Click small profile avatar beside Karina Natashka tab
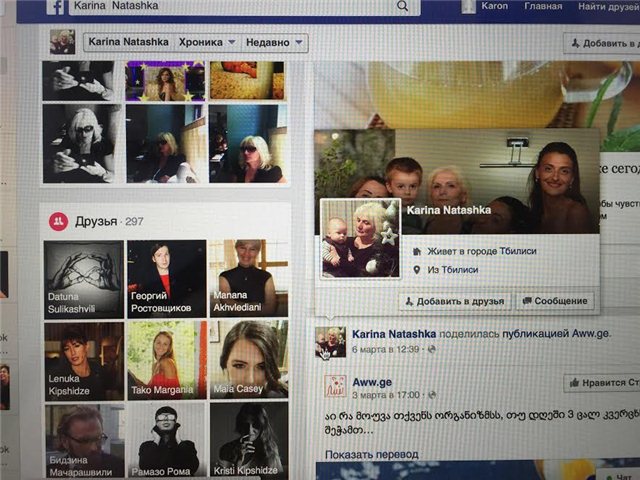 [x=63, y=42]
